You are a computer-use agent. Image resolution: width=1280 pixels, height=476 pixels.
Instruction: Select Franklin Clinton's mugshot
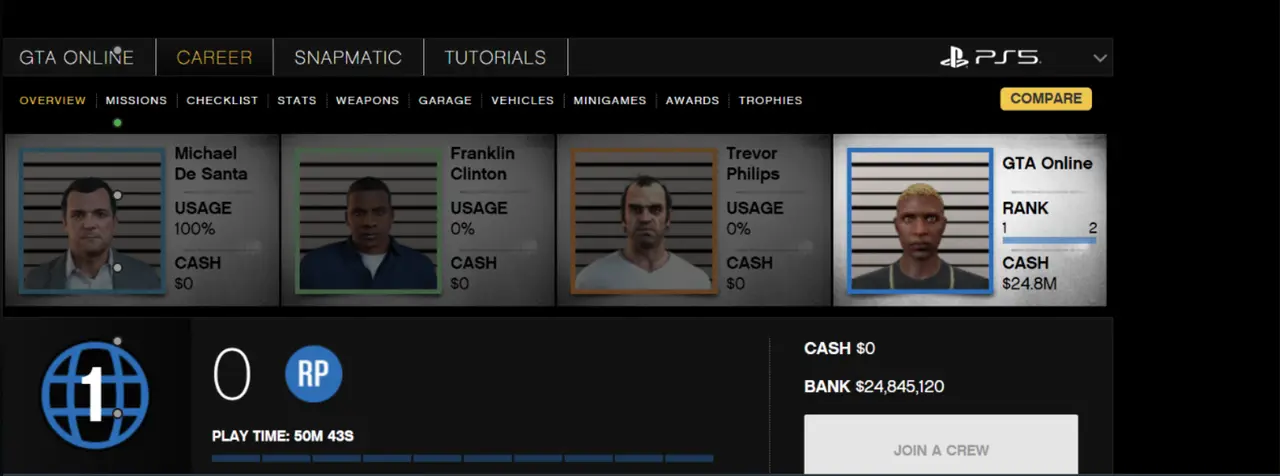(368, 220)
